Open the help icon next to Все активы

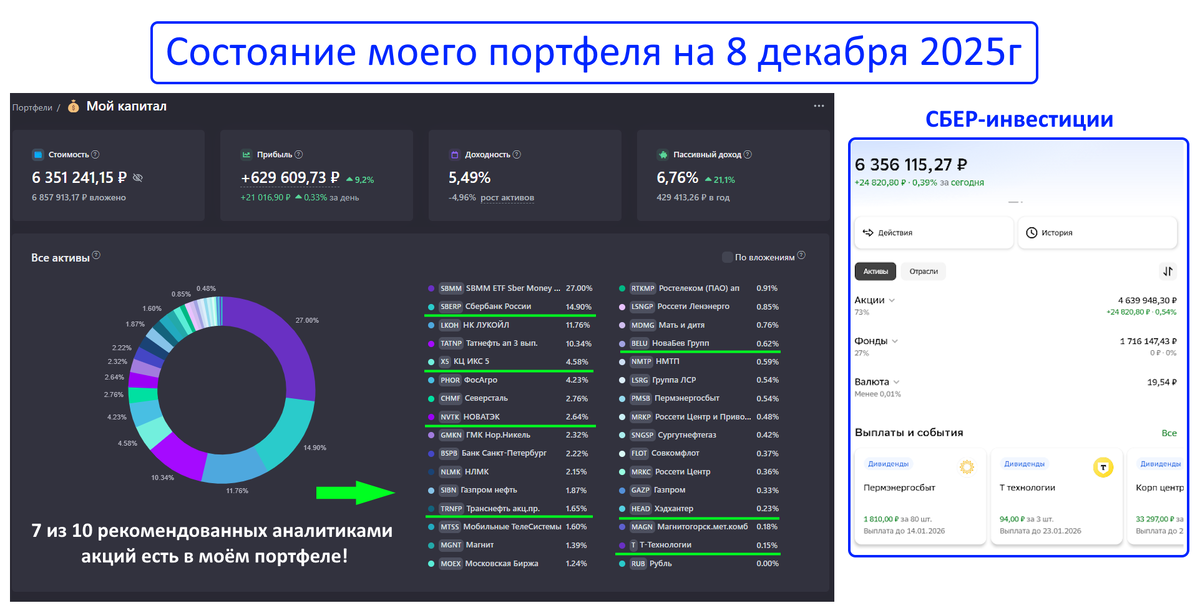click(96, 257)
